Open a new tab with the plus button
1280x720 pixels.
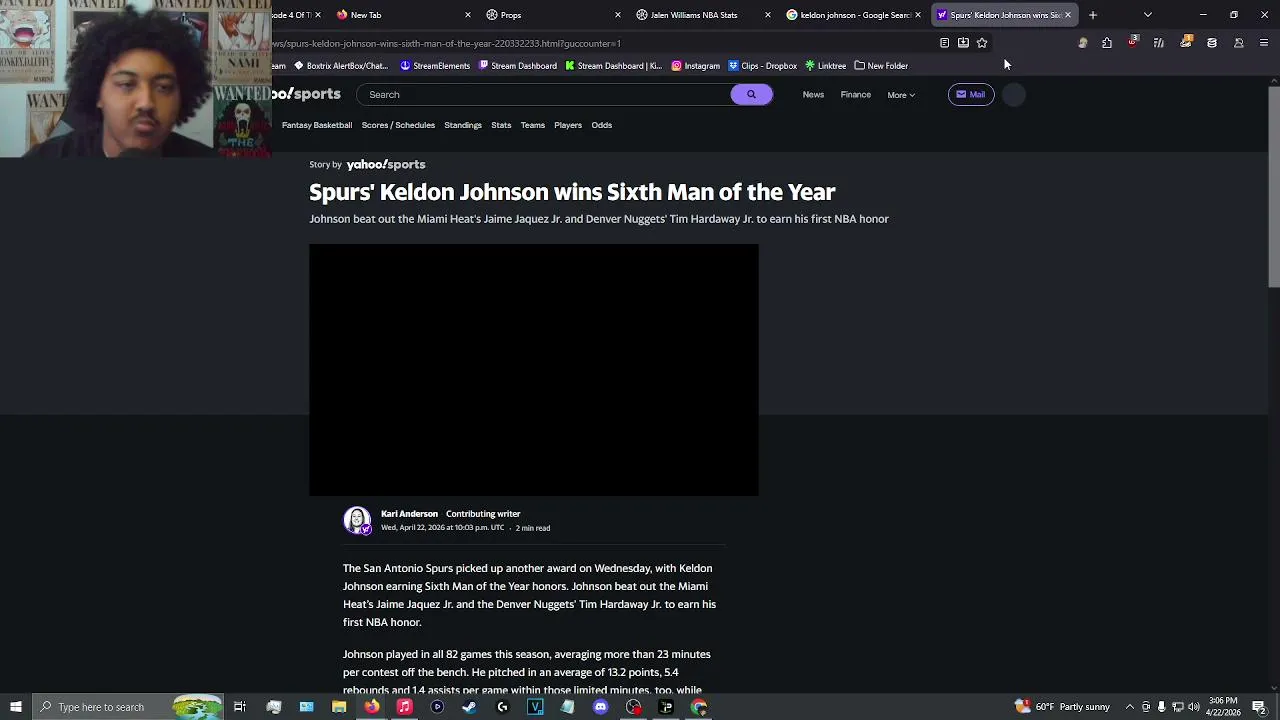pyautogui.click(x=1092, y=15)
